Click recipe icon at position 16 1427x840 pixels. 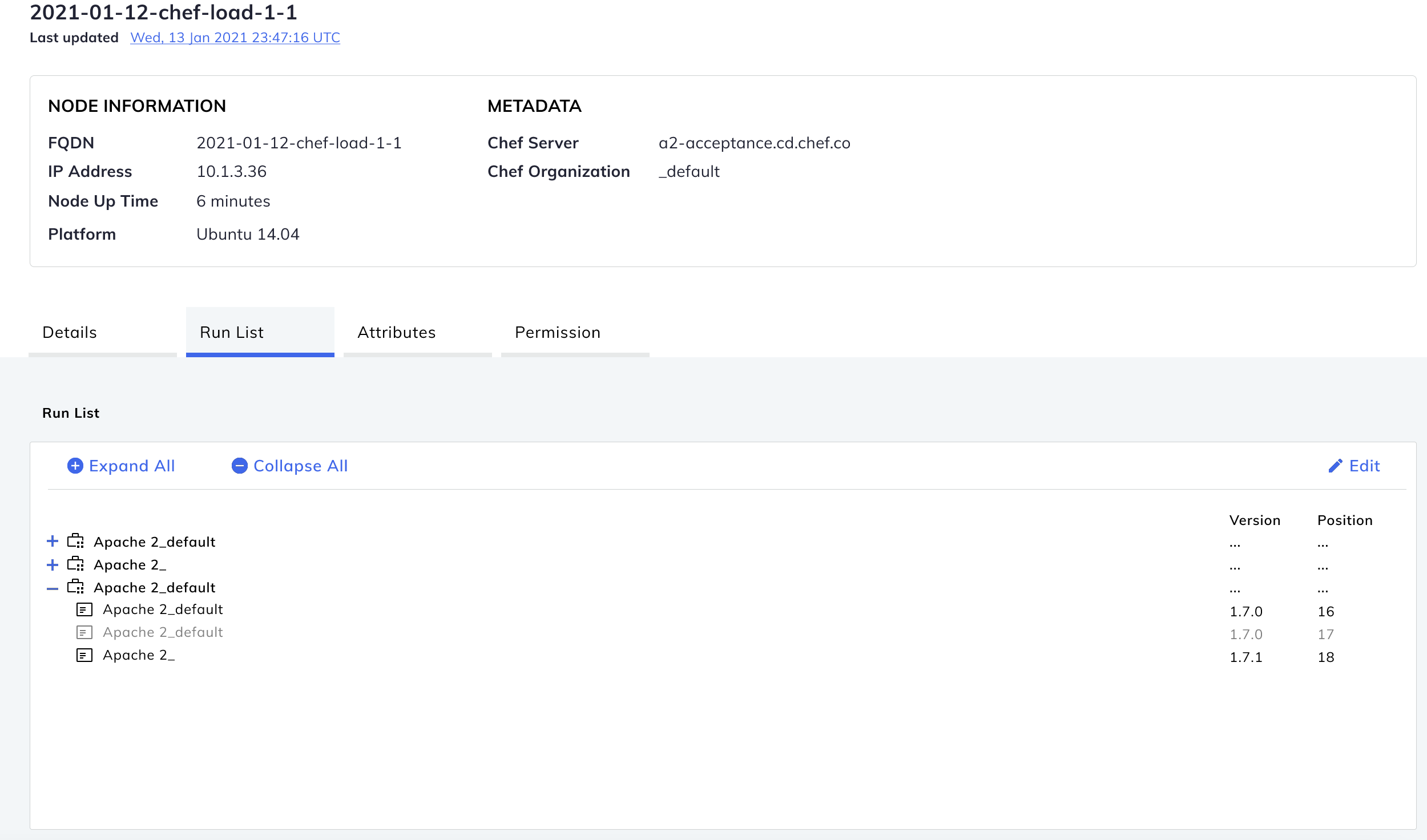84,609
